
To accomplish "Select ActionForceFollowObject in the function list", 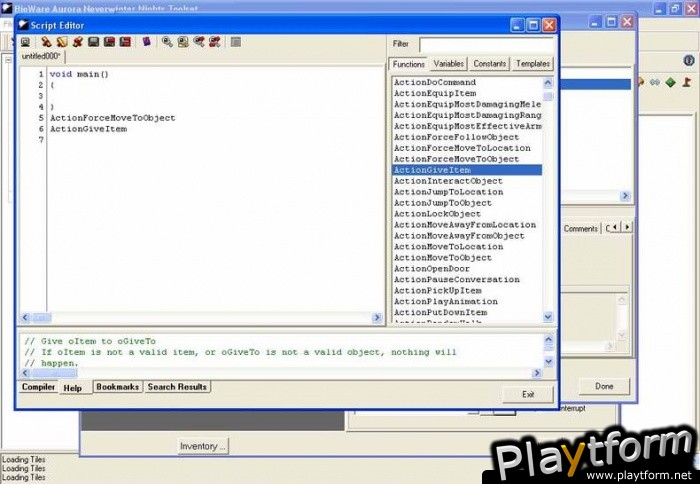I will pyautogui.click(x=467, y=137).
